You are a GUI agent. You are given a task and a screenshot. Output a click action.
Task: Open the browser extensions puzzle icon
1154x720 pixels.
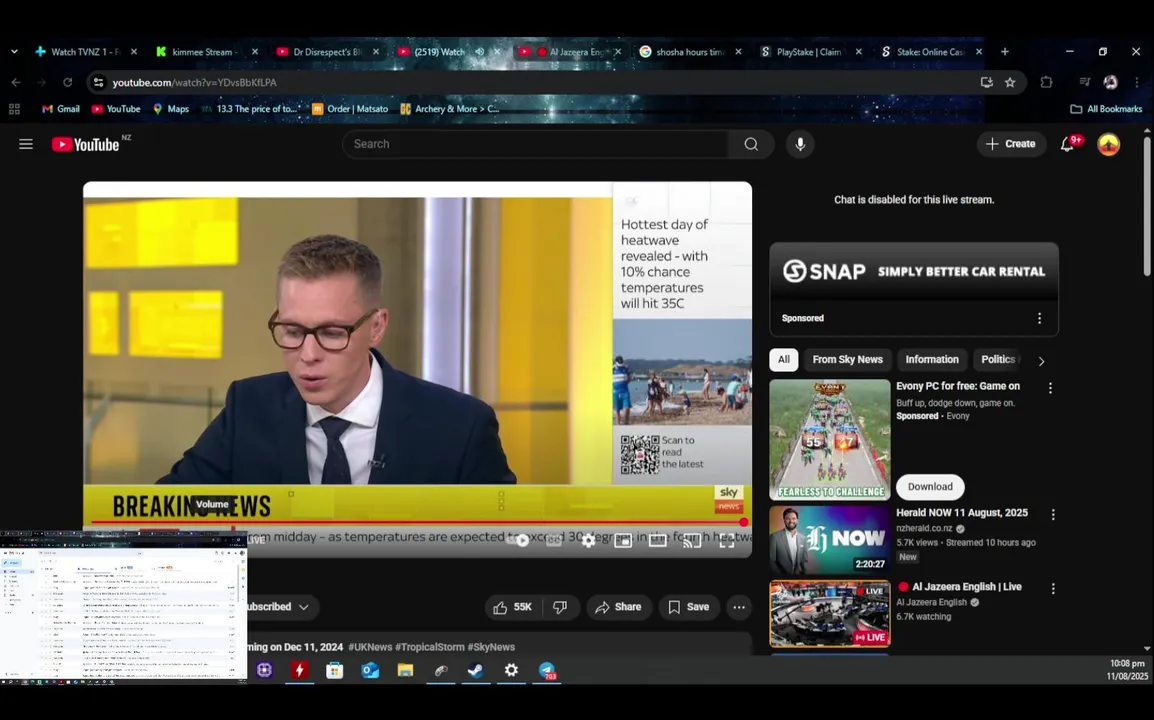point(1046,82)
